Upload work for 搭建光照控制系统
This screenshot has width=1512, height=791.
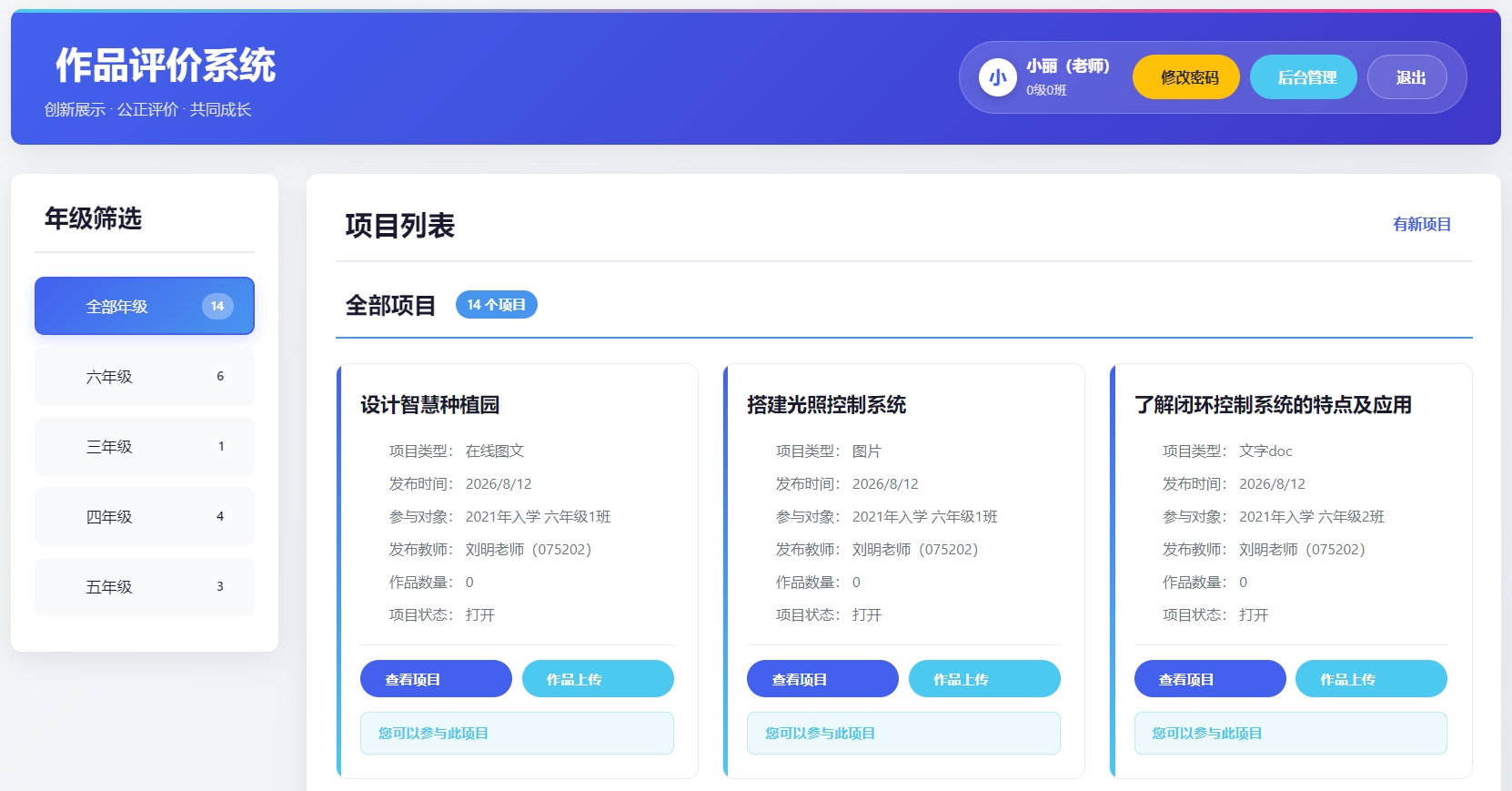coord(984,679)
